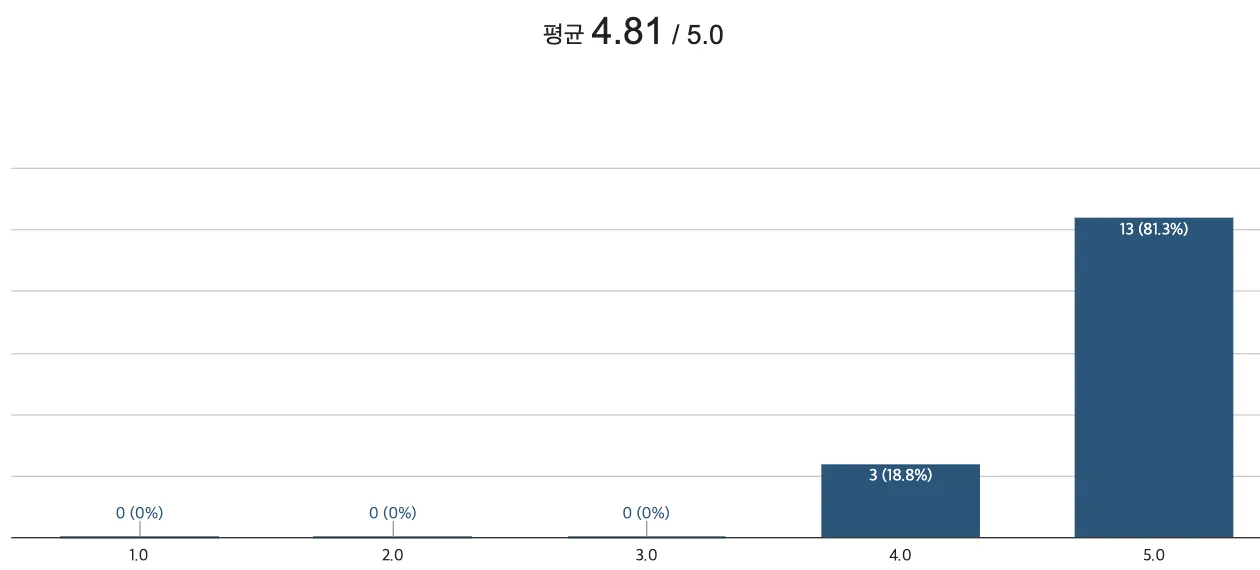This screenshot has width=1260, height=570.
Task: Click the 3.0 x-axis label
Action: [646, 555]
